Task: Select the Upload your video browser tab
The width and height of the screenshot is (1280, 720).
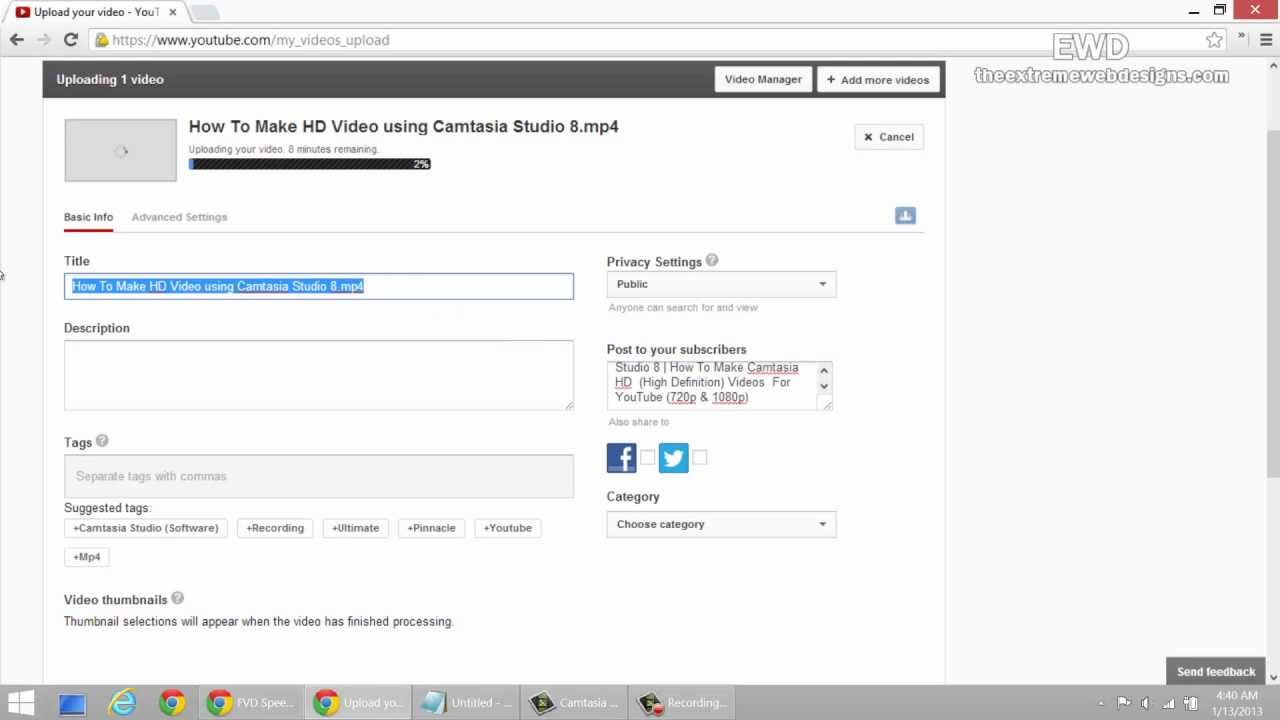Action: click(x=95, y=12)
